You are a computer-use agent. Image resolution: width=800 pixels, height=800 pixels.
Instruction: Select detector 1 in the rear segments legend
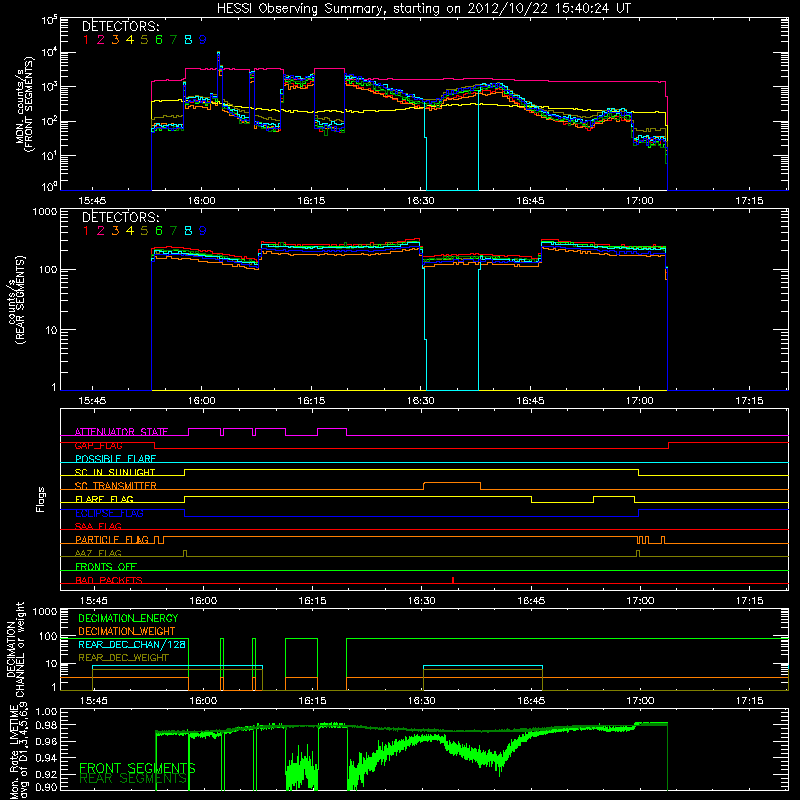click(x=86, y=231)
